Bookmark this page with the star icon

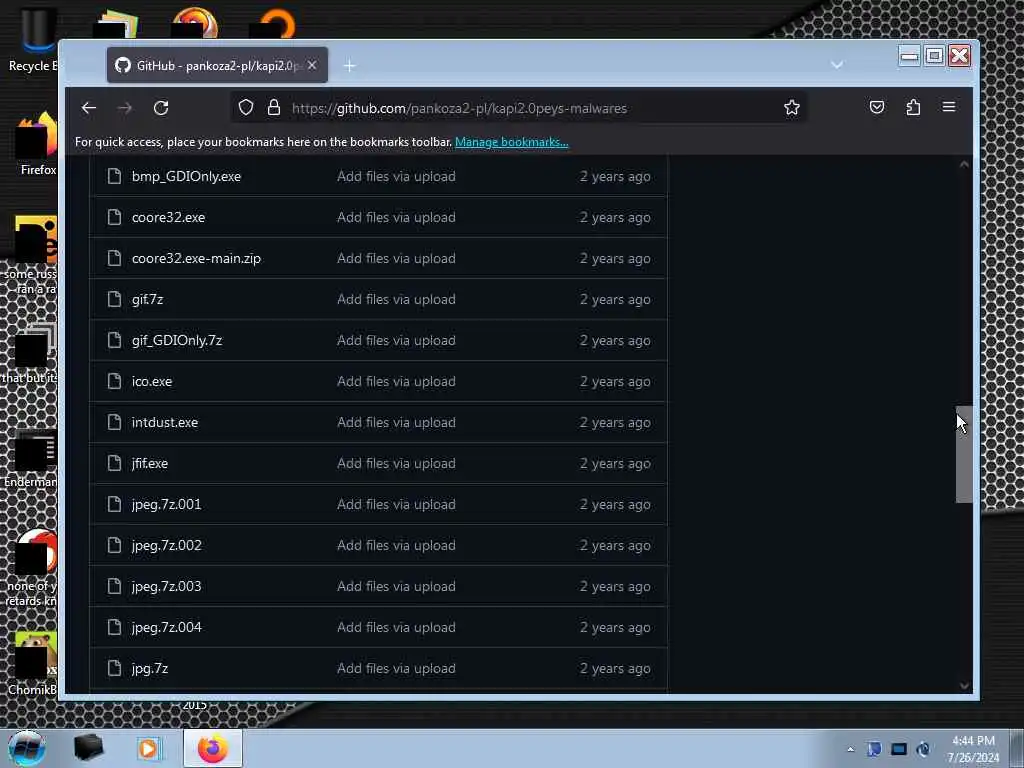(792, 107)
